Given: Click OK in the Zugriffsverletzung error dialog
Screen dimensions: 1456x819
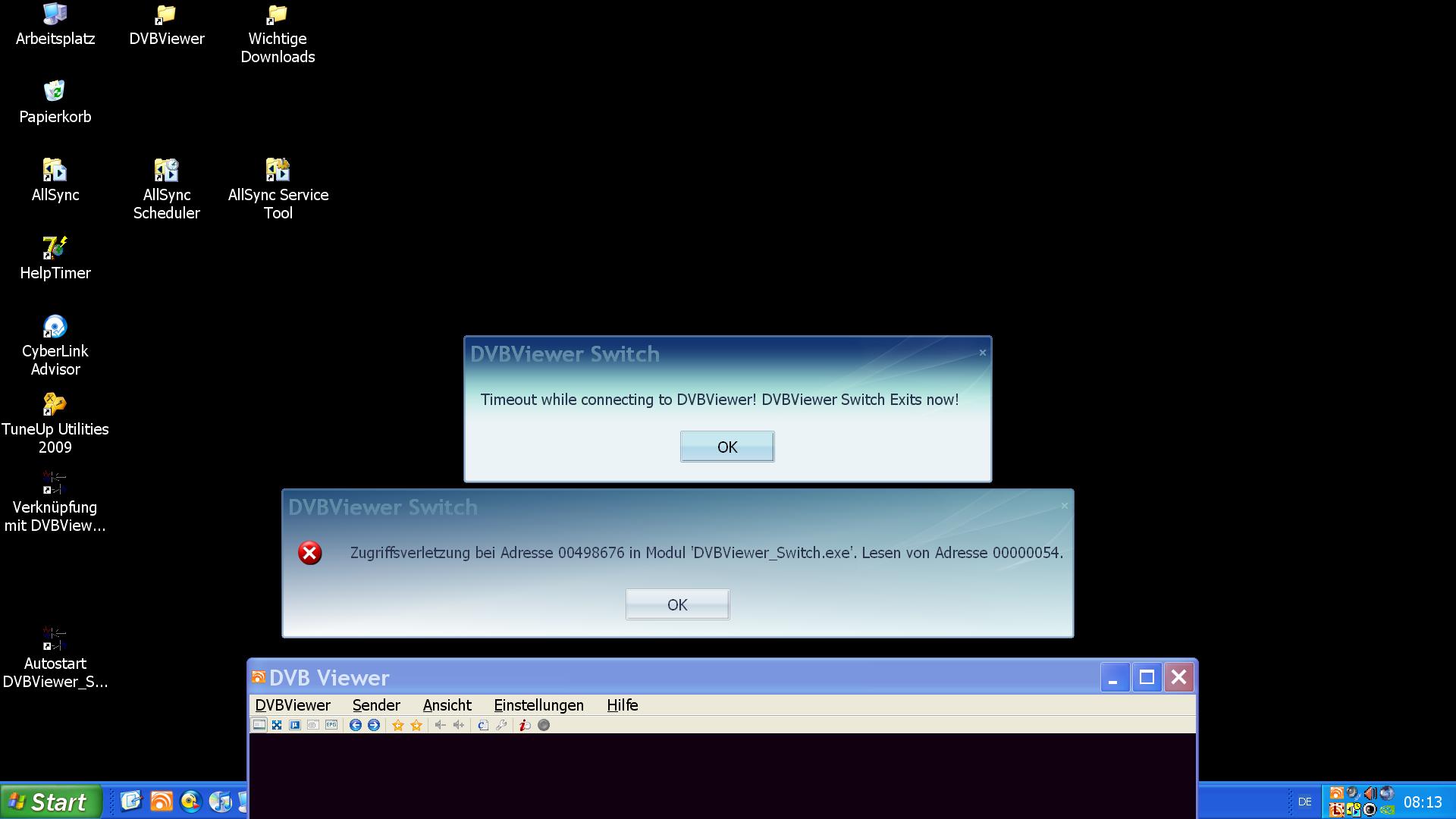Looking at the screenshot, I should pyautogui.click(x=677, y=604).
